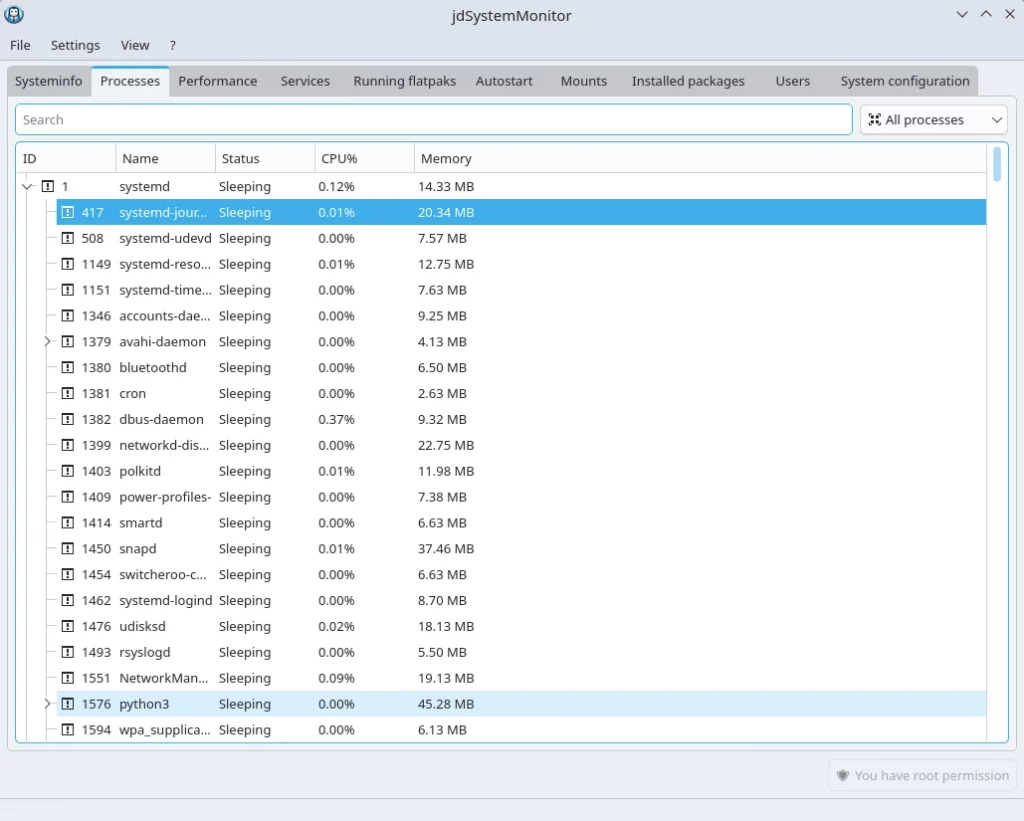Open the All processes filter dropdown
This screenshot has width=1024, height=821.
(933, 120)
